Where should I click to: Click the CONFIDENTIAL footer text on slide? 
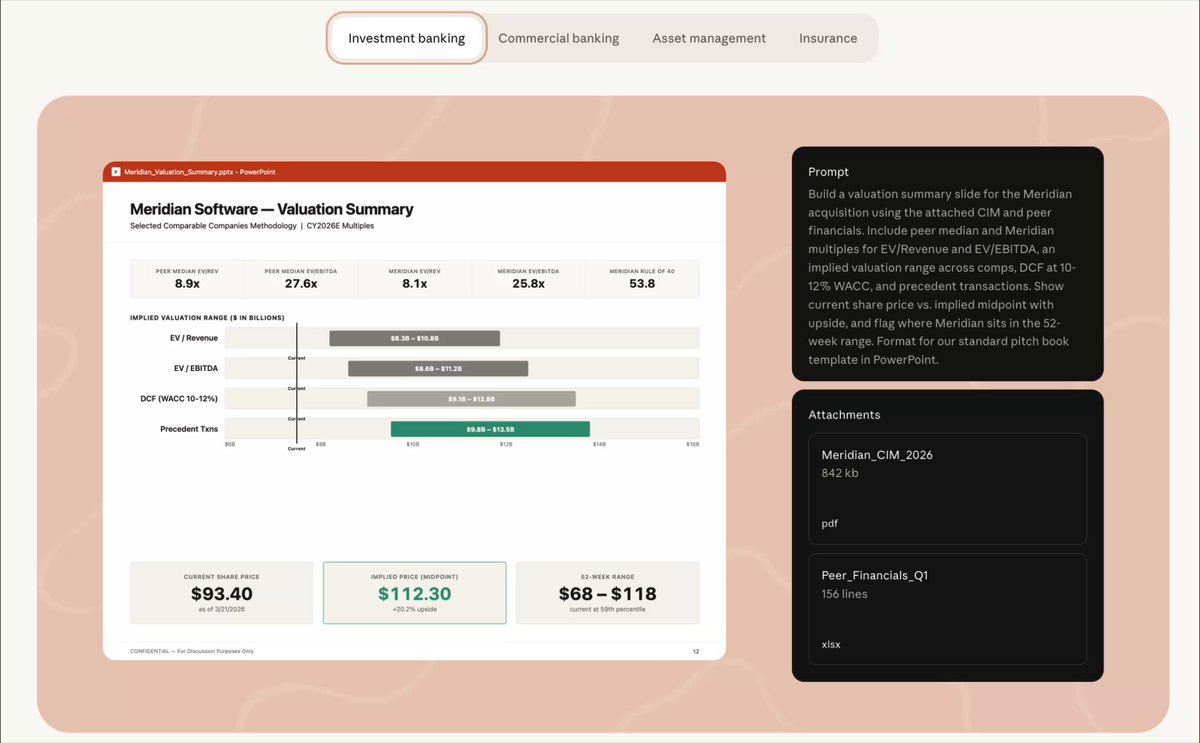(x=192, y=651)
